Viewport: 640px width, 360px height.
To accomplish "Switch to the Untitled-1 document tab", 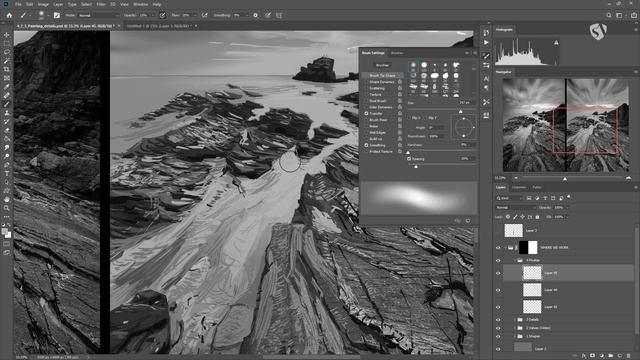I will coord(160,26).
